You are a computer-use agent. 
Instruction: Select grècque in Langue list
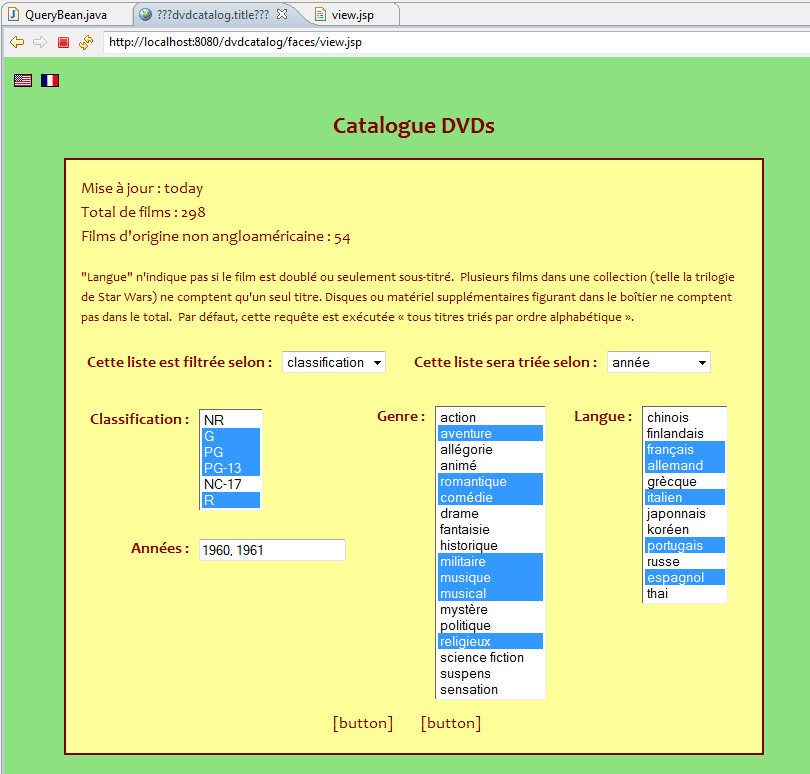point(685,481)
